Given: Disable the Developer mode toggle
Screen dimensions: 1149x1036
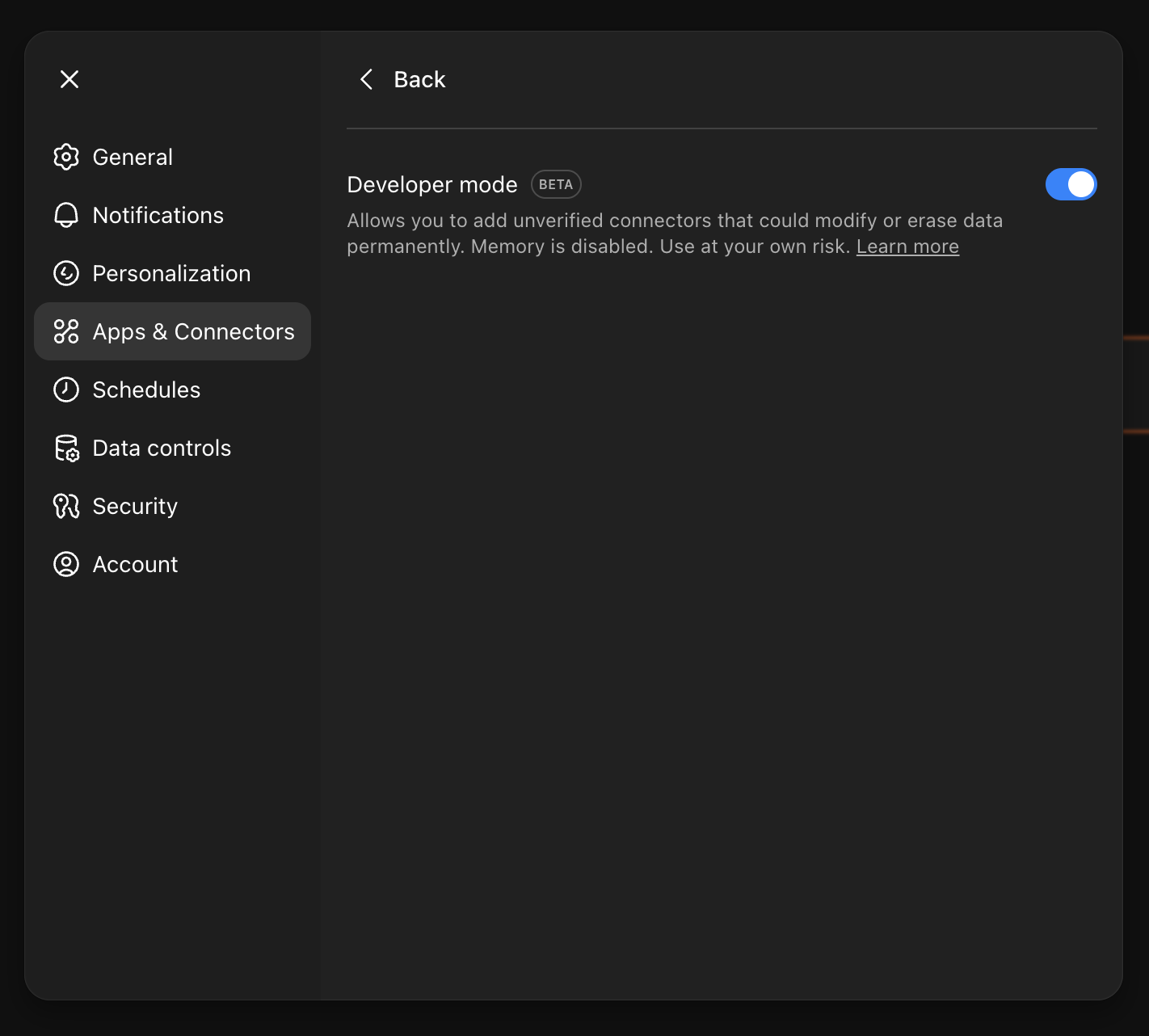Looking at the screenshot, I should 1071,184.
